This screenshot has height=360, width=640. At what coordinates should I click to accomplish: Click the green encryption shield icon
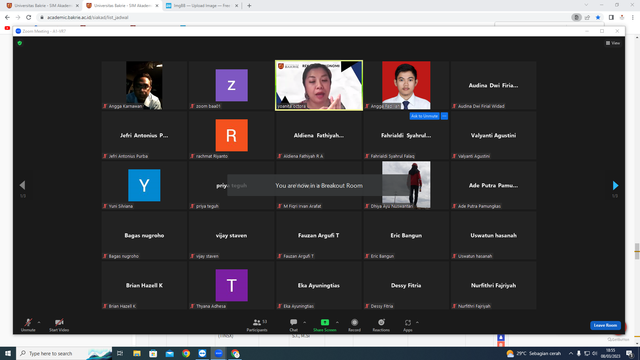(20, 43)
